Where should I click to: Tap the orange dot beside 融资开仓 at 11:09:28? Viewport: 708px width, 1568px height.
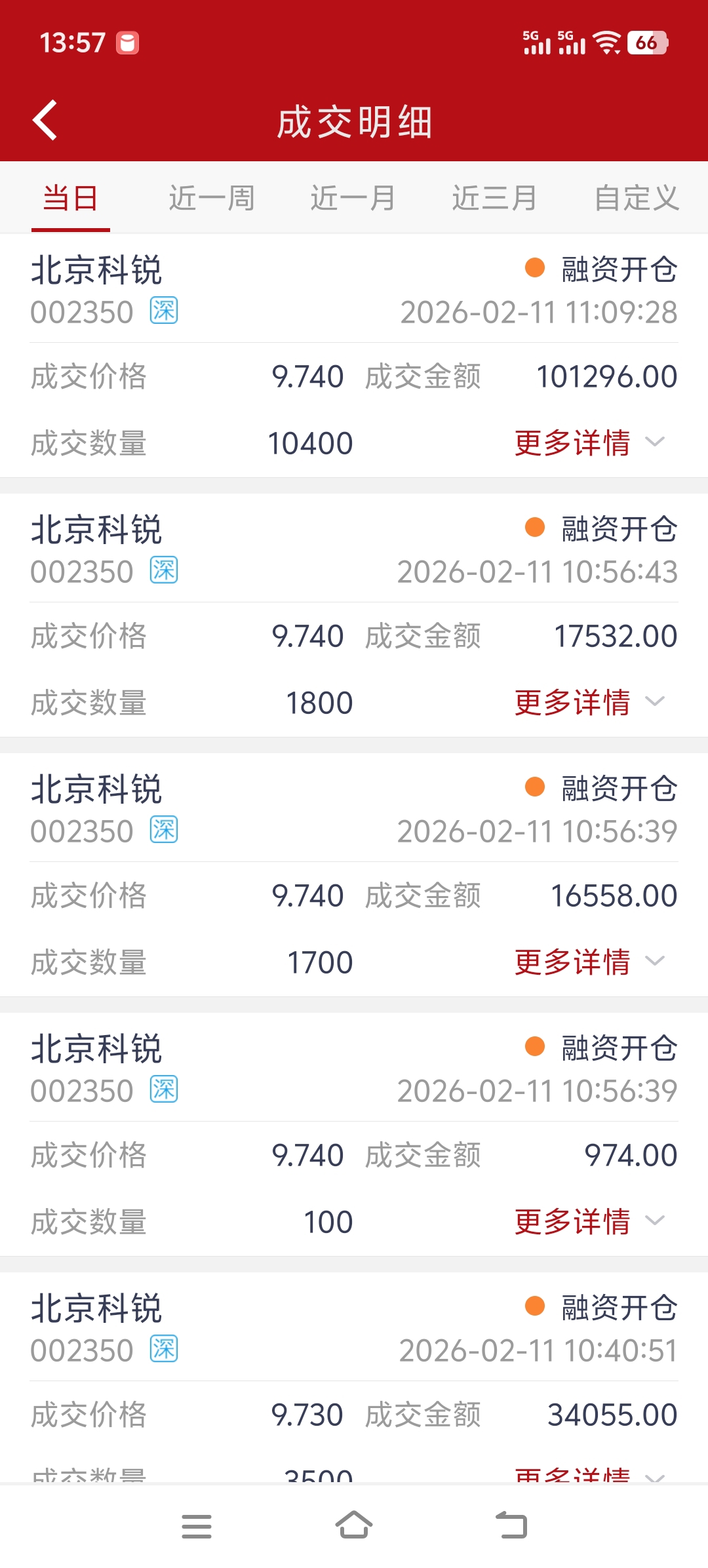point(535,267)
